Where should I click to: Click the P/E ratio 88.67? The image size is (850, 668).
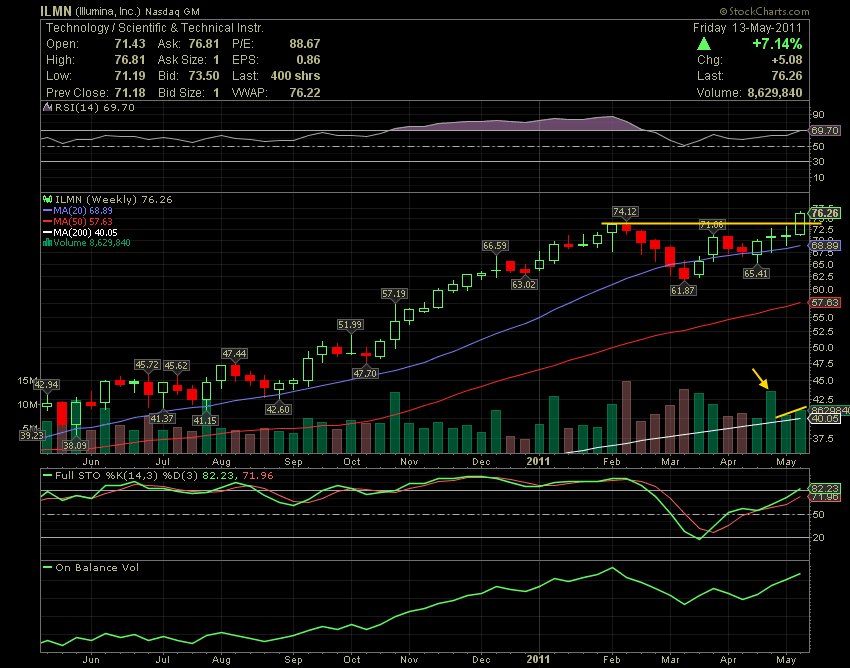click(x=305, y=44)
